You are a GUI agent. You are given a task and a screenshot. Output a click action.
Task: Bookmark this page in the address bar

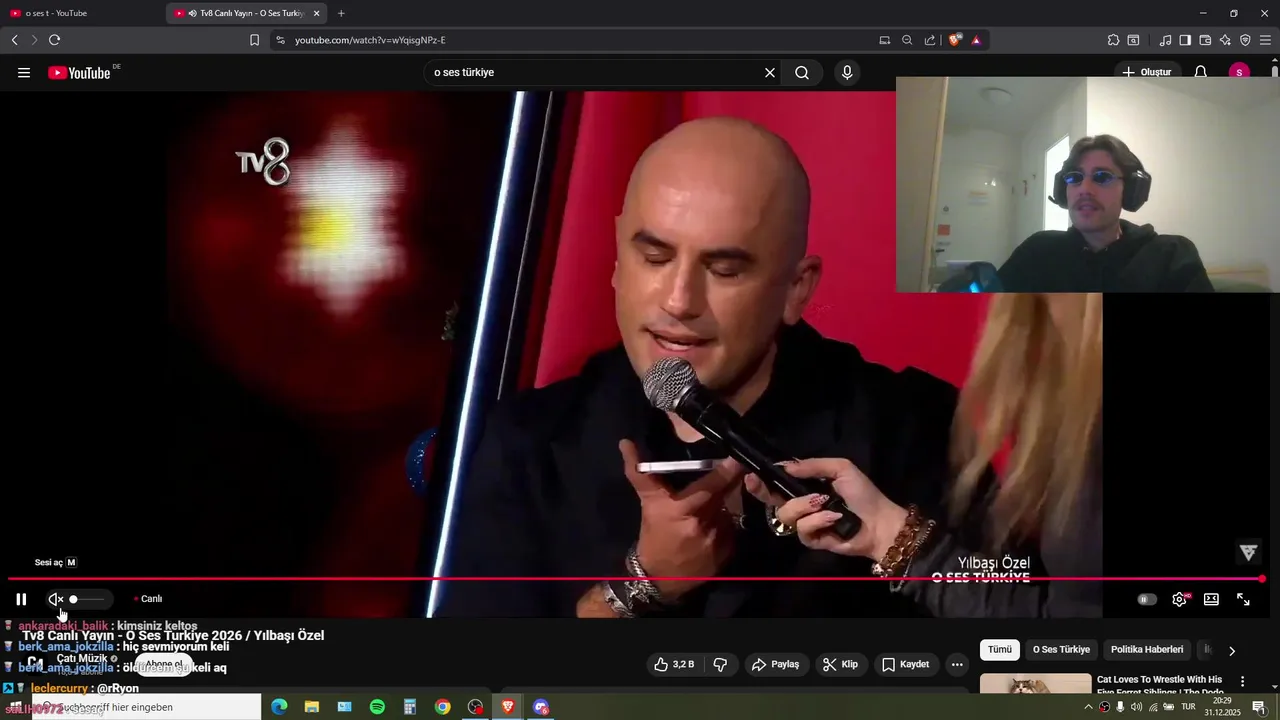point(254,40)
